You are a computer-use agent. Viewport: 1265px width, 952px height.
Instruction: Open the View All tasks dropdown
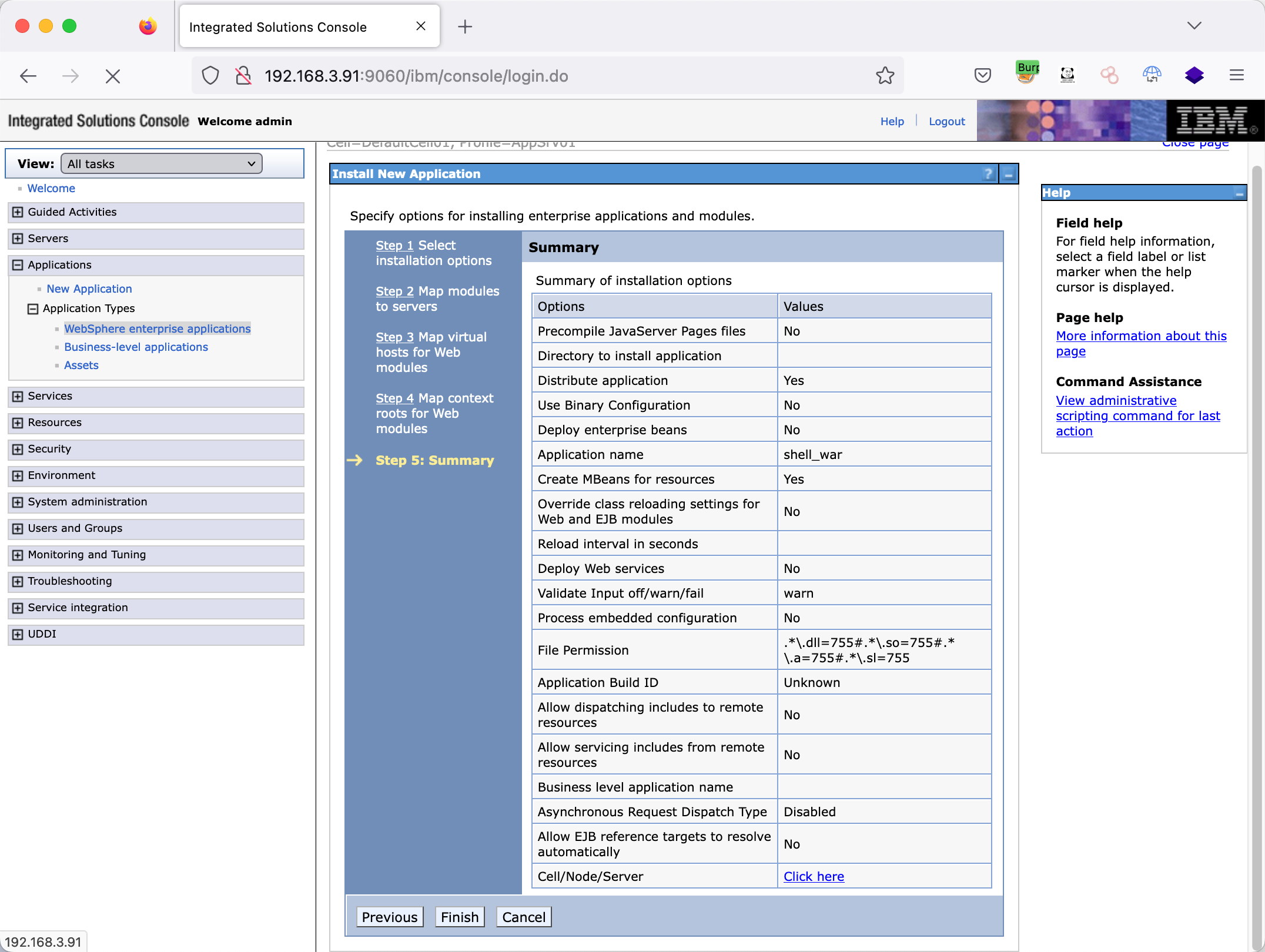162,164
